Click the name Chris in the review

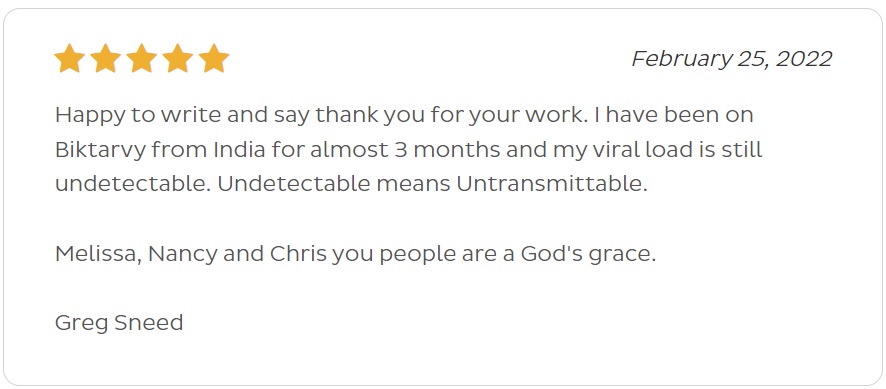coord(298,254)
